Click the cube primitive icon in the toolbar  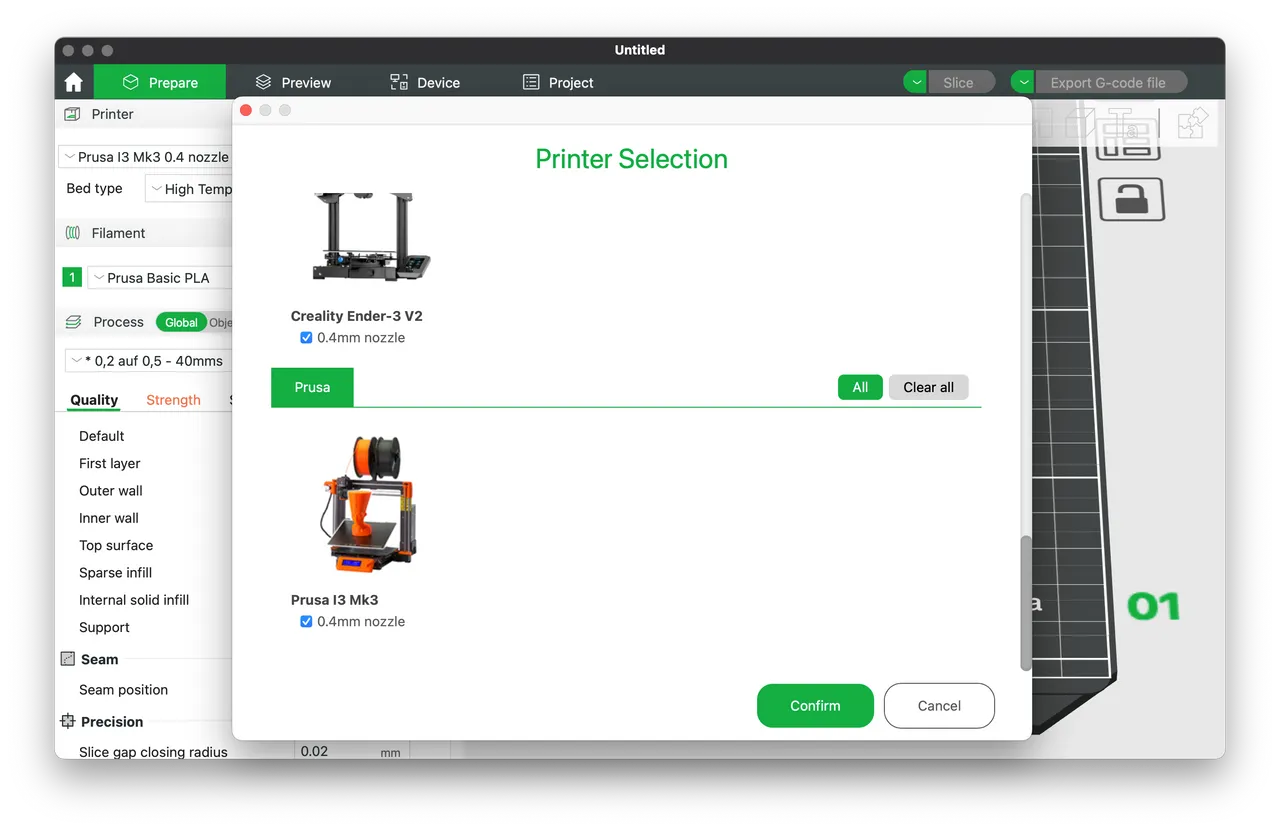pyautogui.click(x=1081, y=124)
